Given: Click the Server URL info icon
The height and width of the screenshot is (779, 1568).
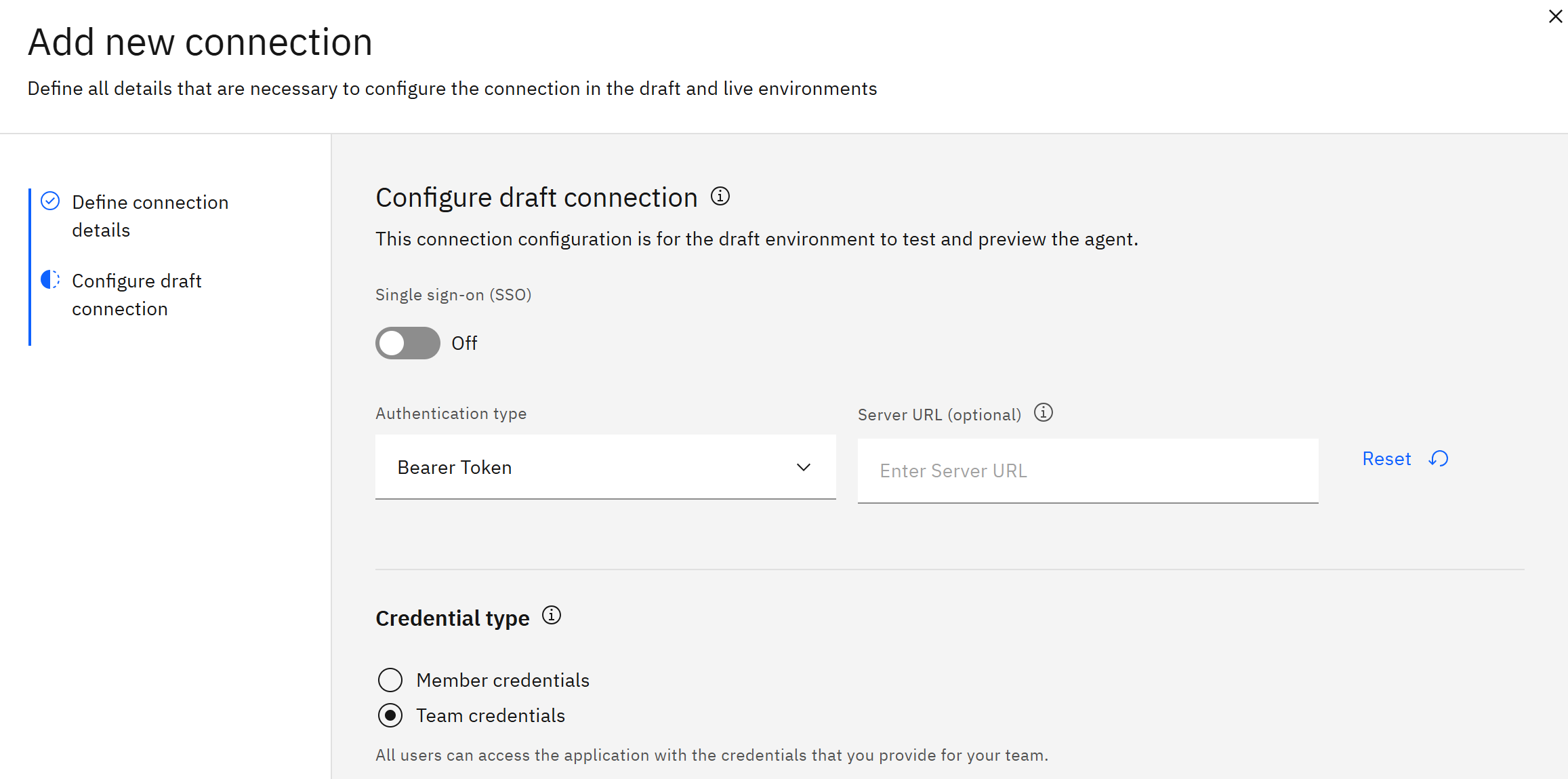Looking at the screenshot, I should coord(1044,412).
